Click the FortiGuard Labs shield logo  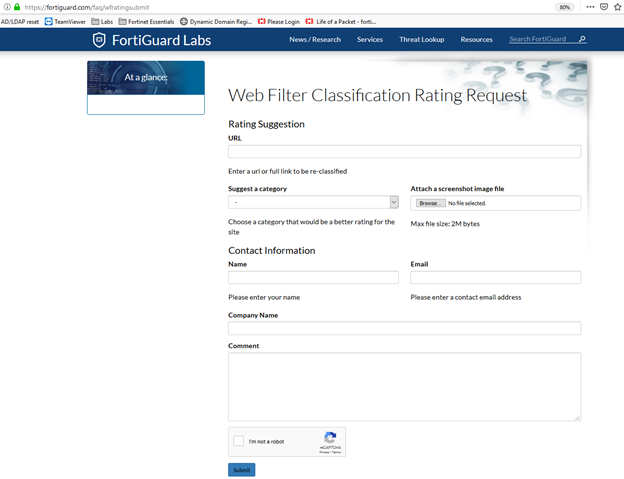pyautogui.click(x=99, y=40)
